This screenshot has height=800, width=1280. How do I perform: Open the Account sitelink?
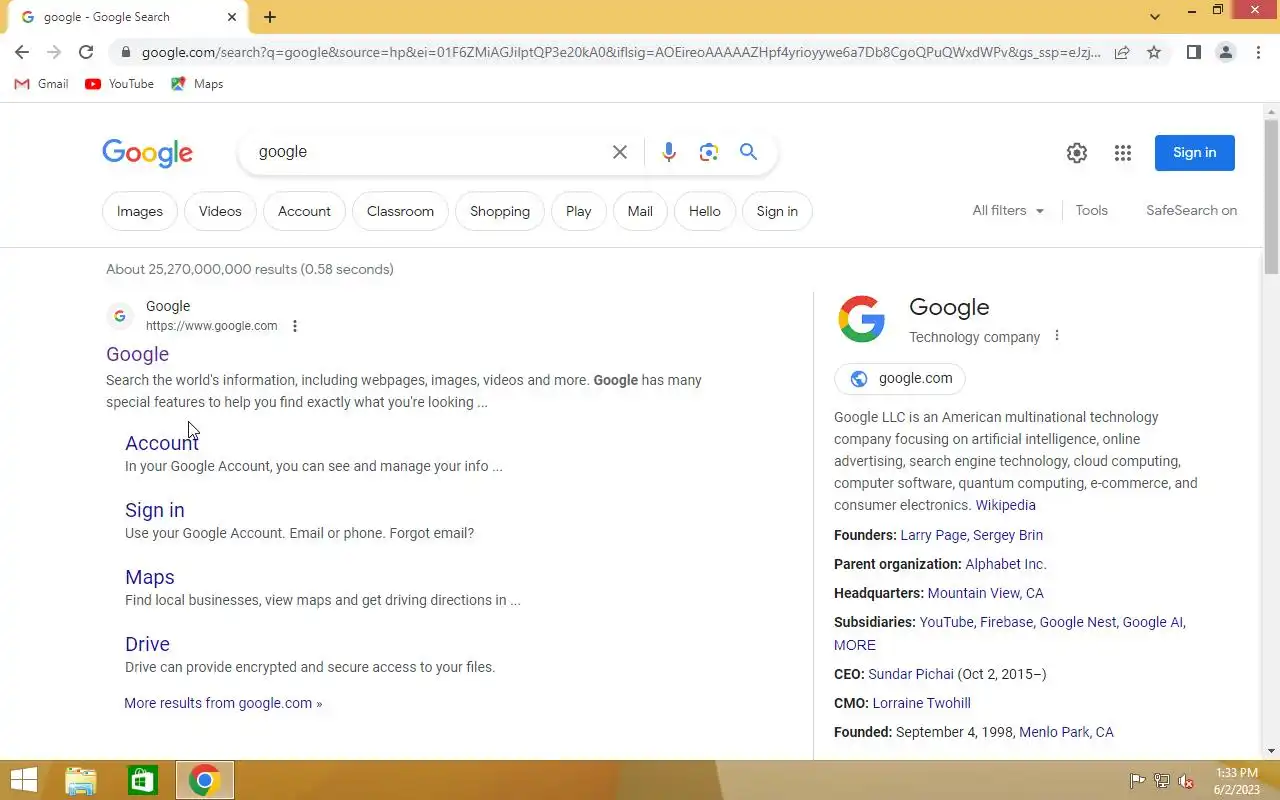[162, 443]
